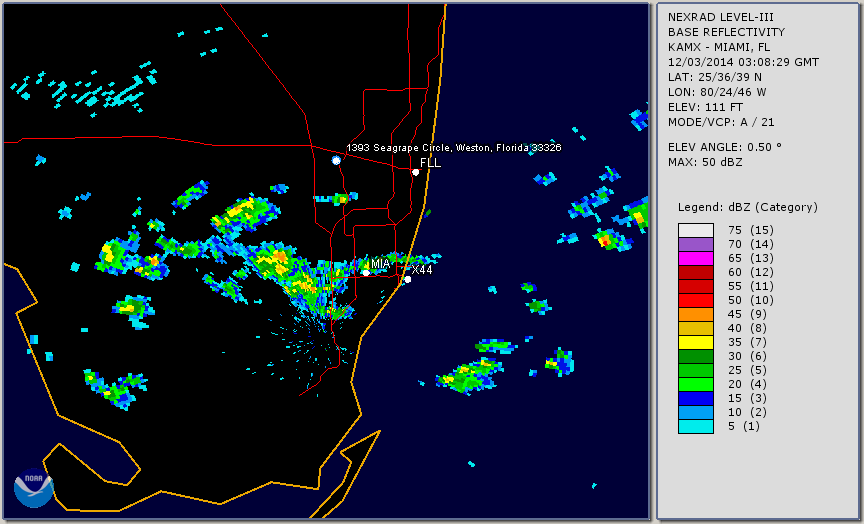This screenshot has height=524, width=864.
Task: Click the '12/03/2014 03:08:29 GMT' timestamp
Action: click(743, 62)
